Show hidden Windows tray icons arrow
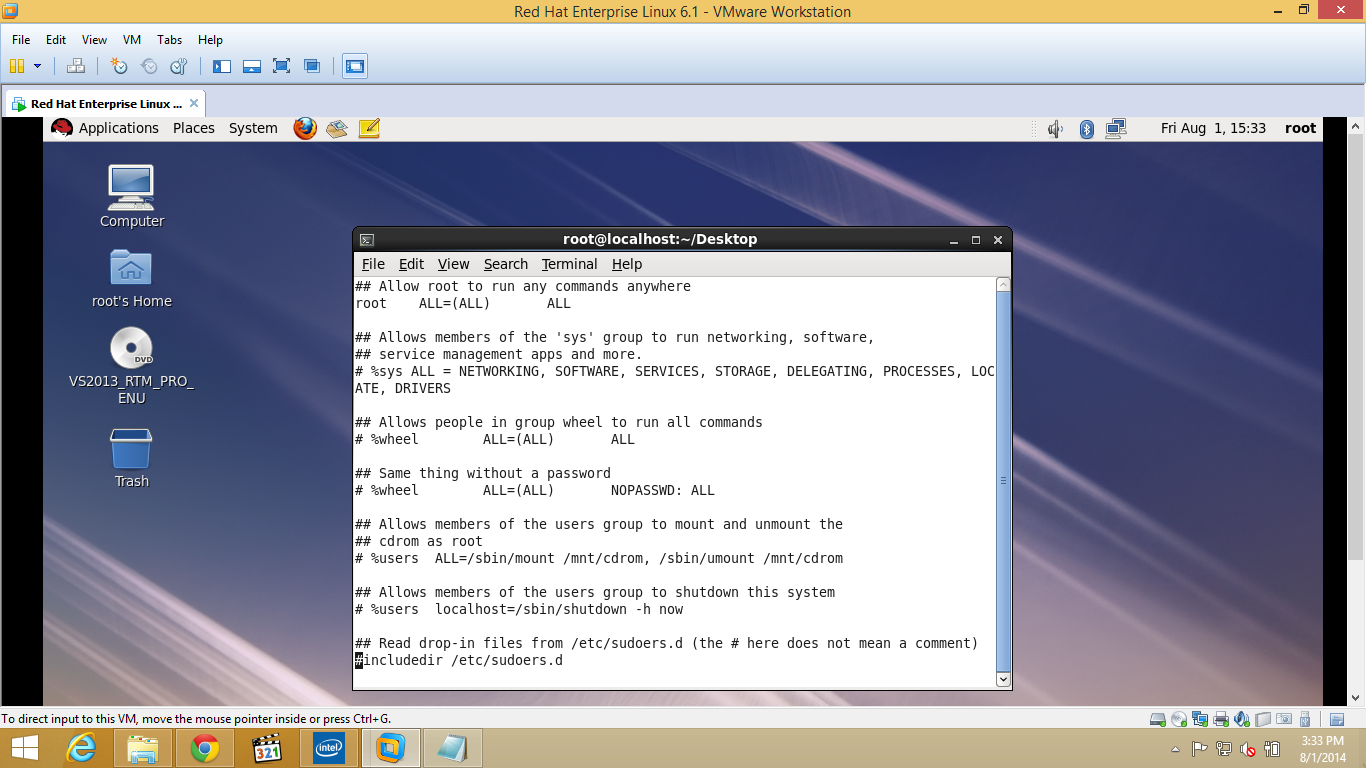Screen dimensions: 1366x768 tap(1175, 749)
